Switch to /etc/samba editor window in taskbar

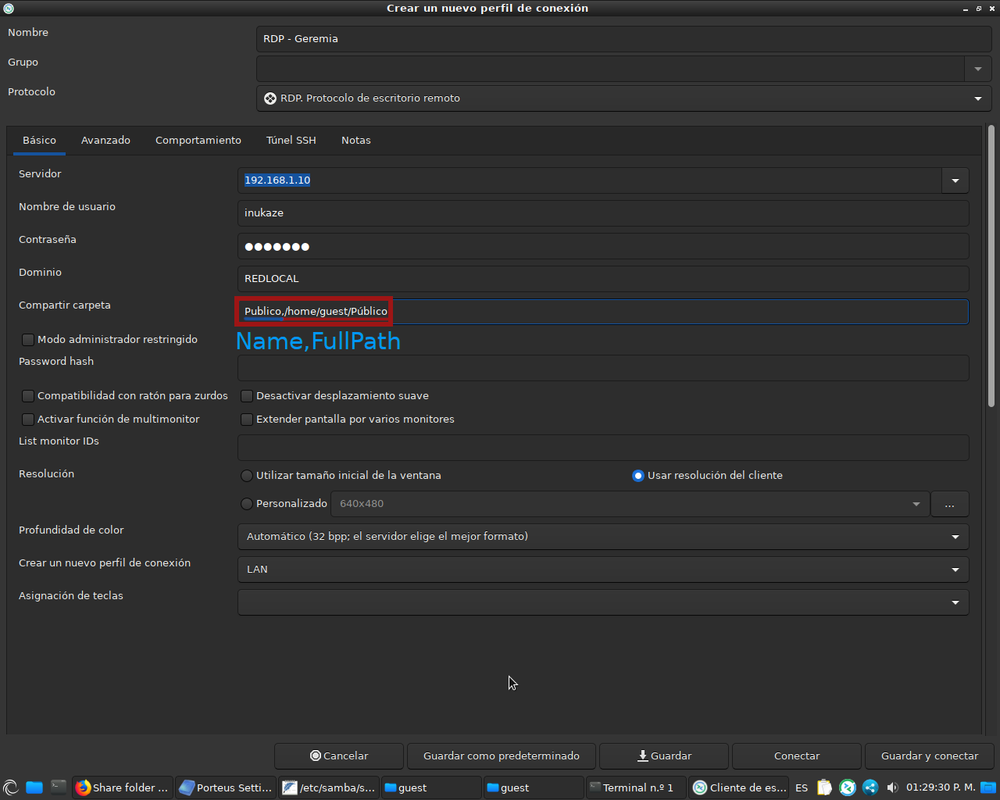[329, 788]
